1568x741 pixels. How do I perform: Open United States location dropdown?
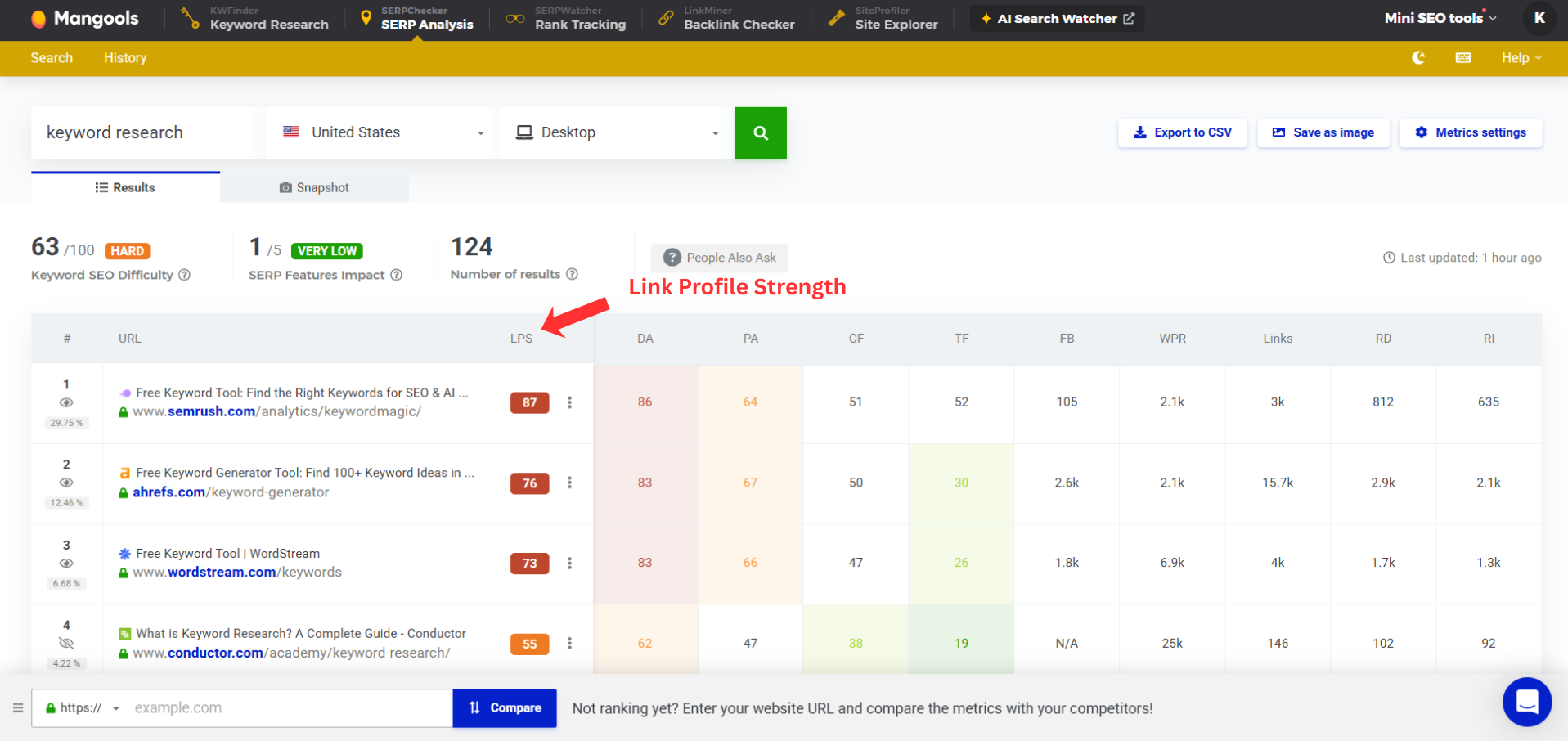click(382, 132)
